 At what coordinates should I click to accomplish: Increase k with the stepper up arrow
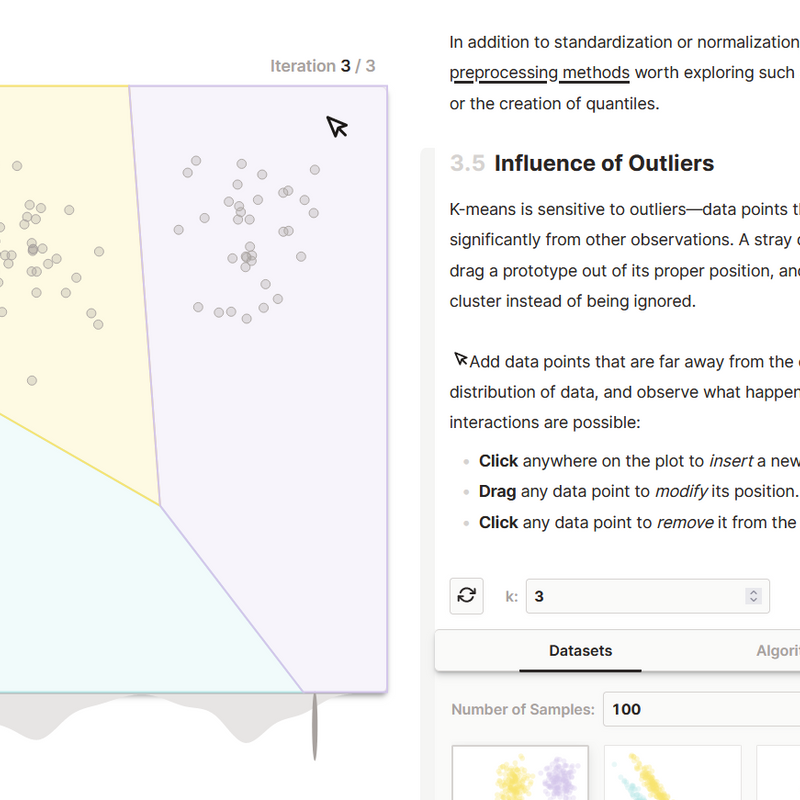[x=753, y=590]
